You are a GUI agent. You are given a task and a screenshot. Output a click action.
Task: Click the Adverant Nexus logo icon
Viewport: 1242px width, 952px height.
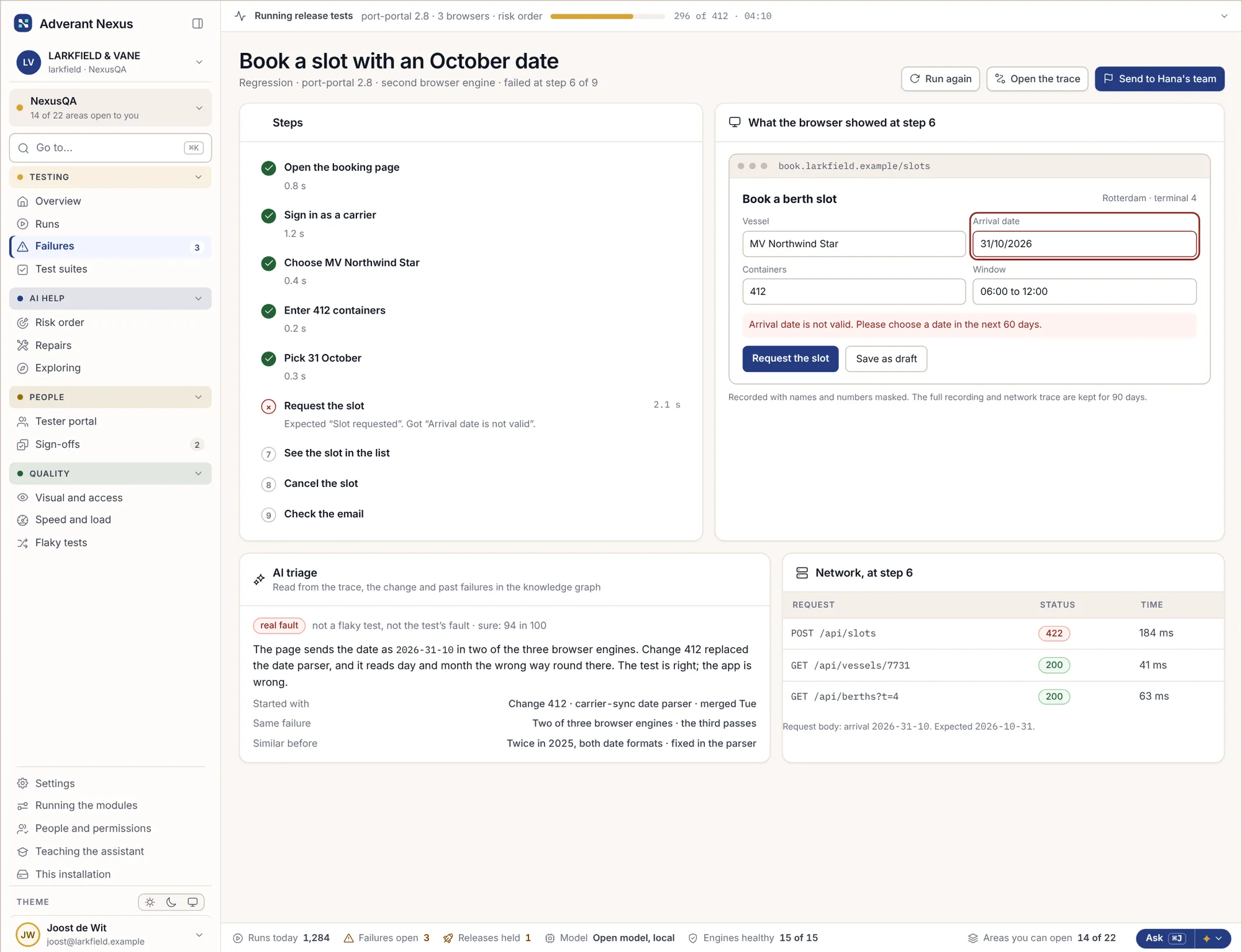tap(23, 24)
